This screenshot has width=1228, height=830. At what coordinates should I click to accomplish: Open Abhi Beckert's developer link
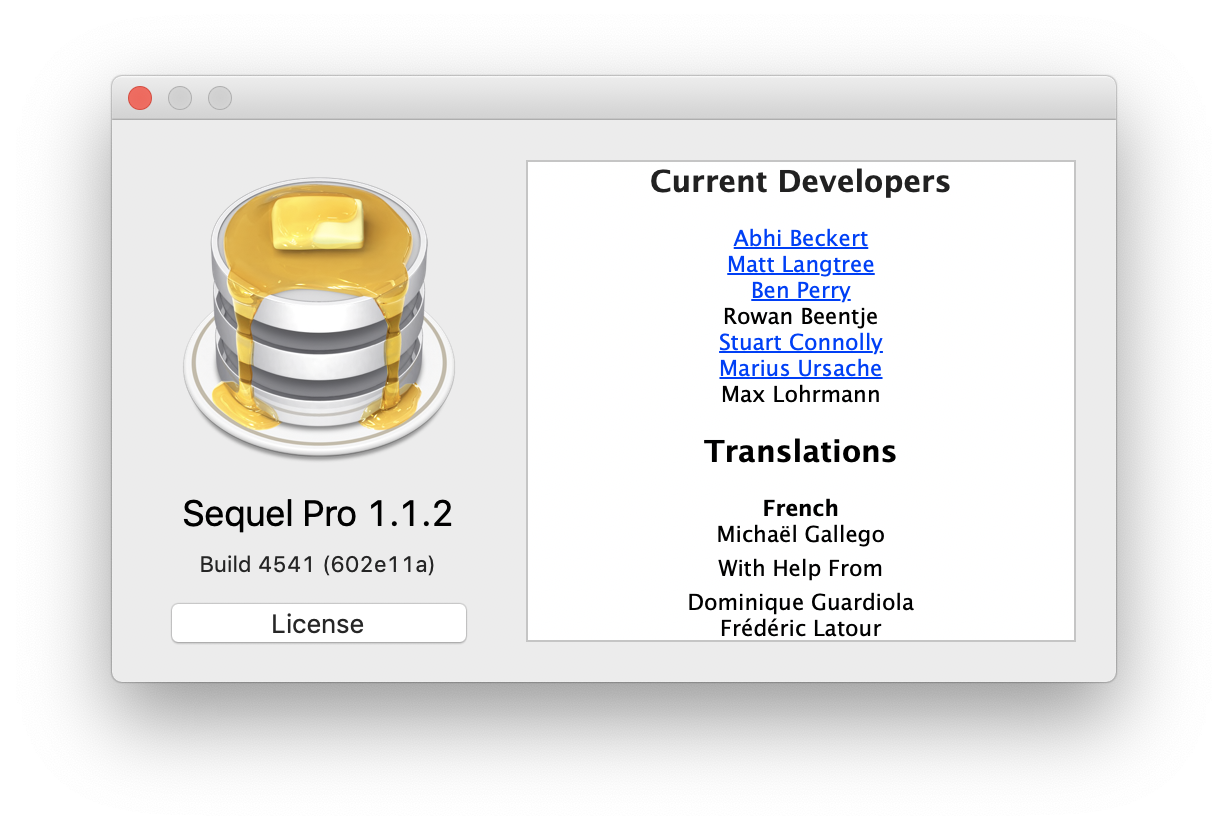[x=800, y=238]
